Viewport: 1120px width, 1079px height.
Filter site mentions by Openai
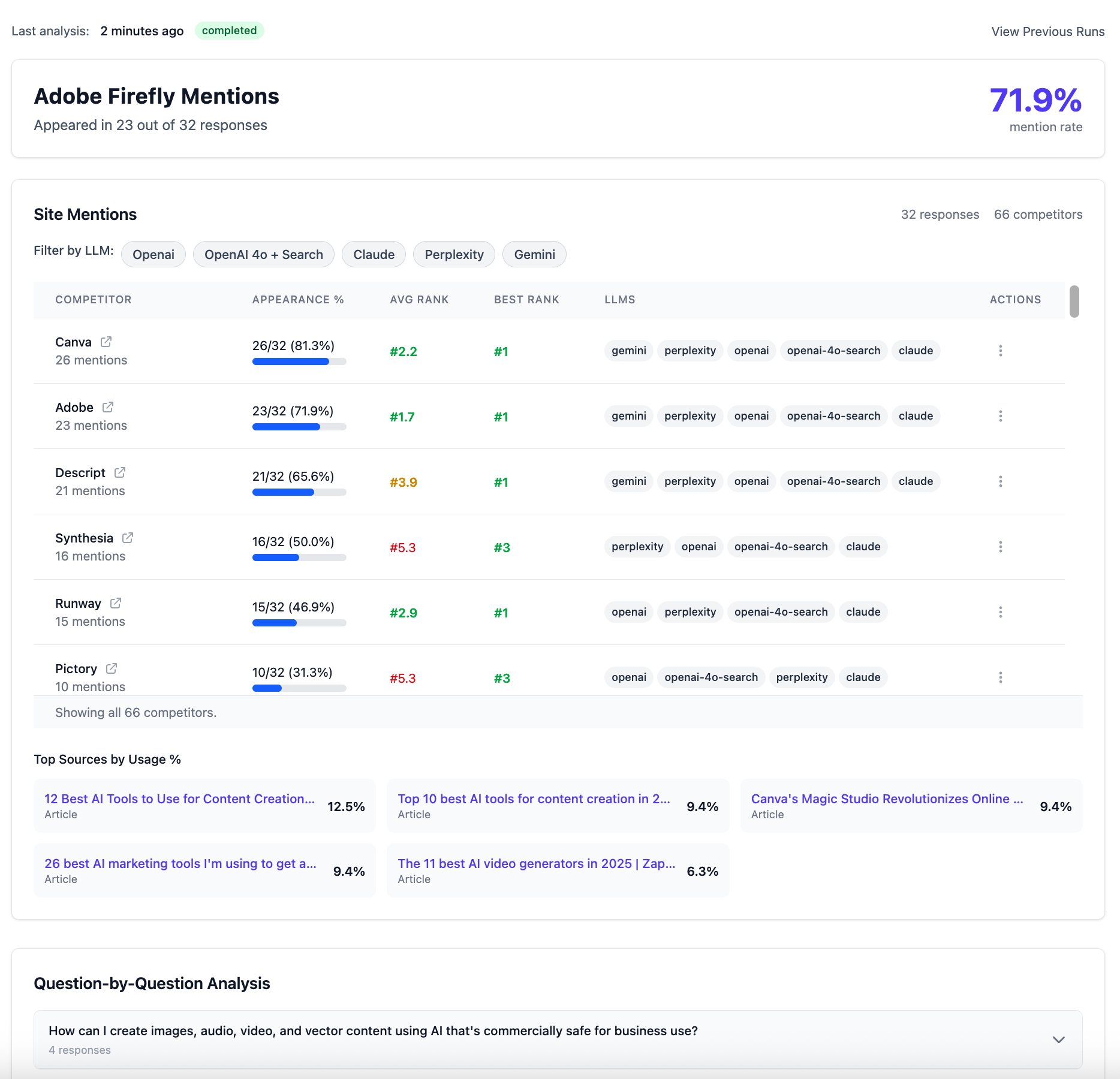(153, 254)
